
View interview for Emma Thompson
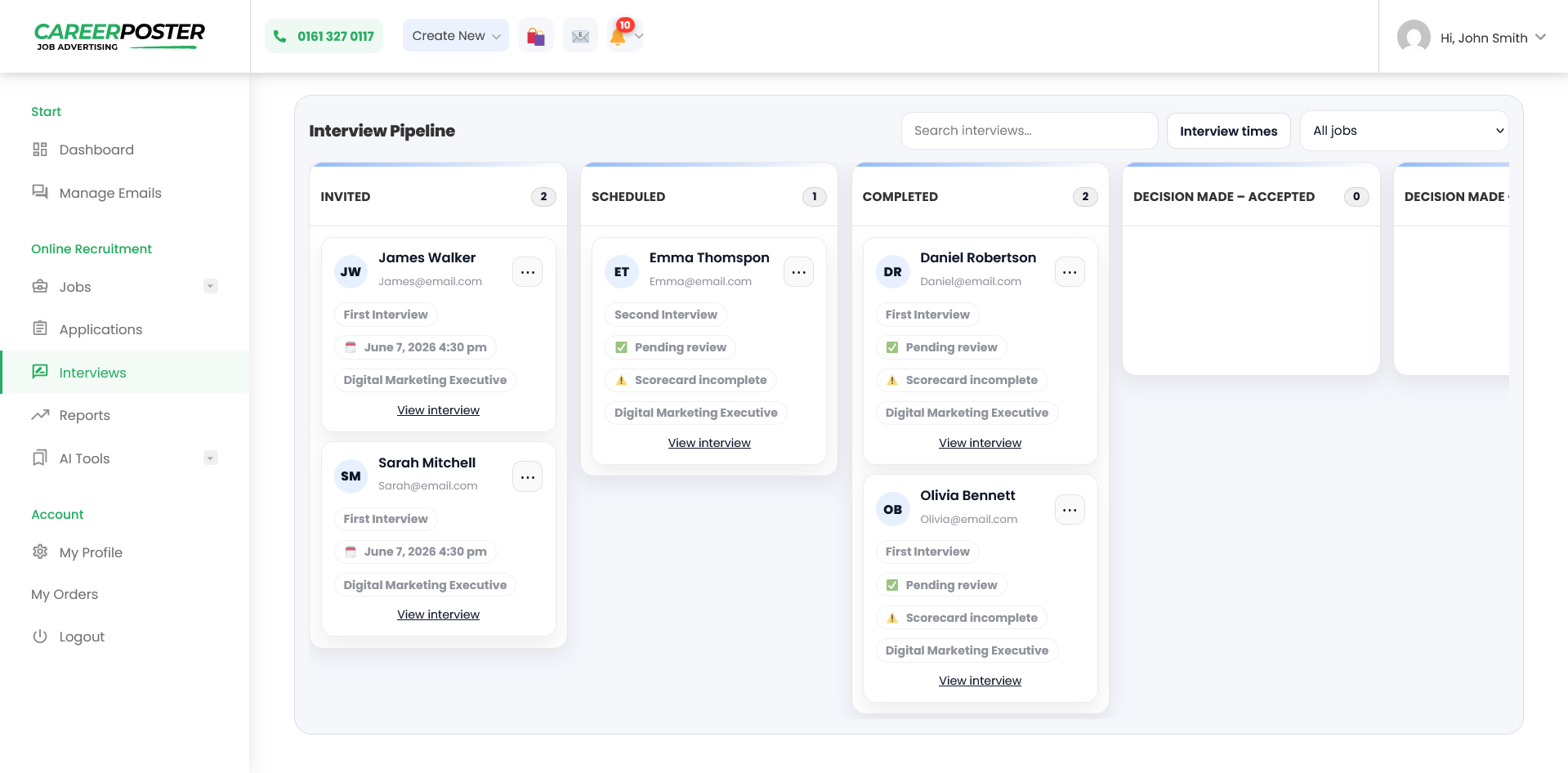[709, 443]
